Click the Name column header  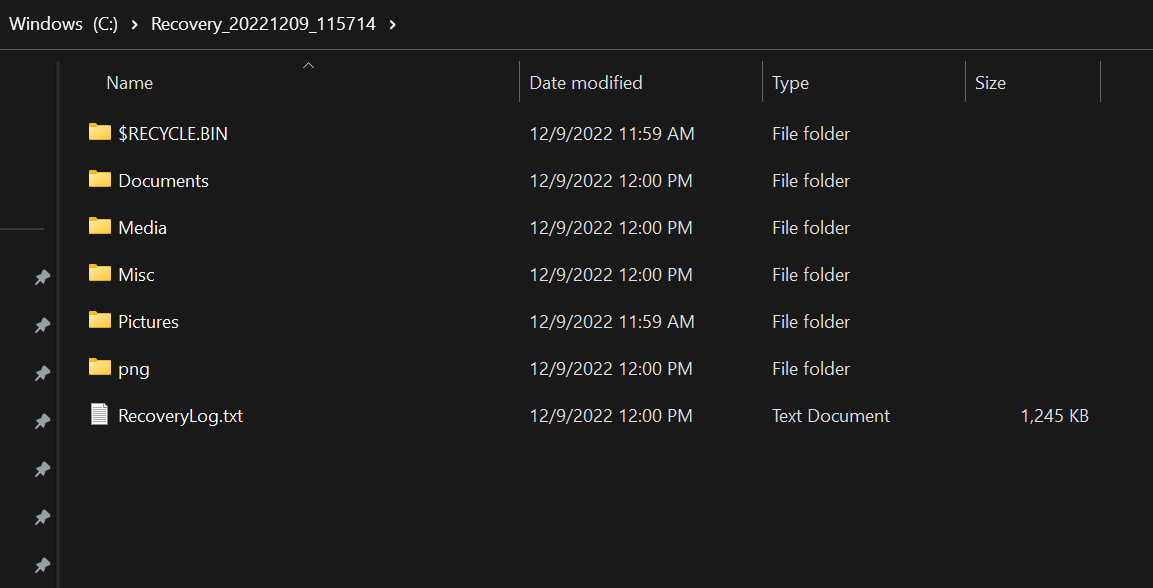pyautogui.click(x=130, y=83)
